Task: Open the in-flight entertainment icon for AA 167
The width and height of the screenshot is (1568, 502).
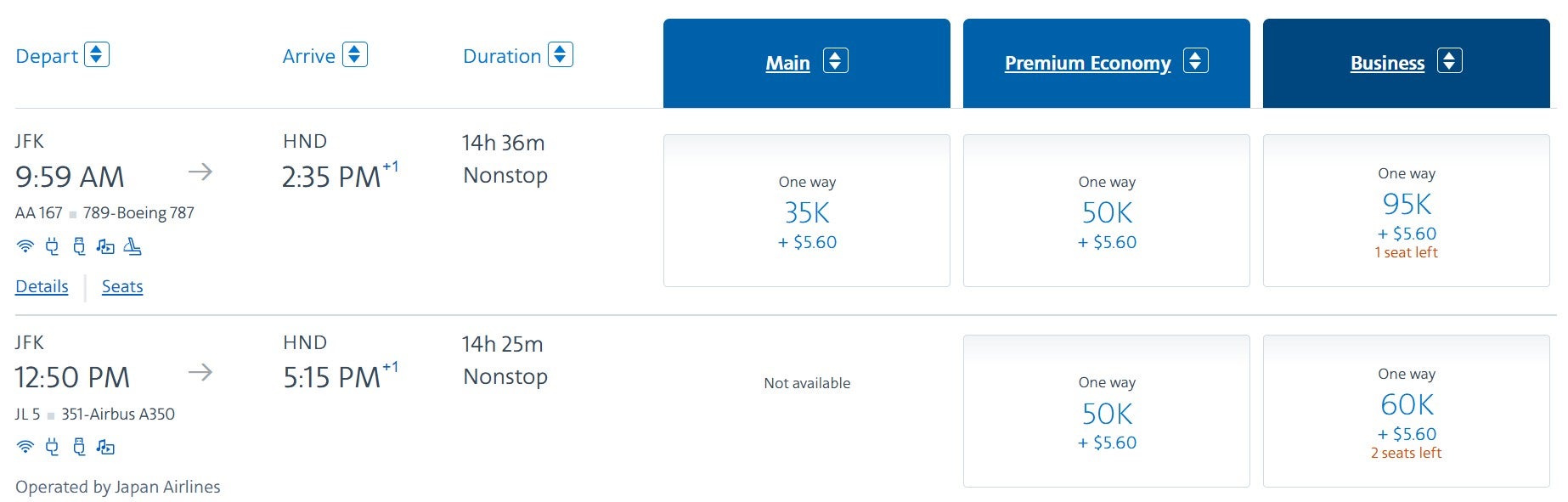Action: point(105,247)
